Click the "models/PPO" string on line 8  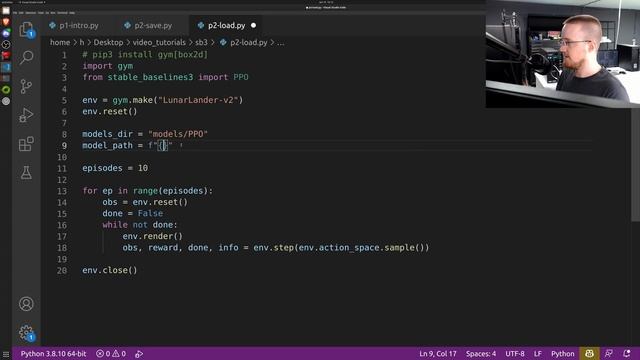point(178,134)
